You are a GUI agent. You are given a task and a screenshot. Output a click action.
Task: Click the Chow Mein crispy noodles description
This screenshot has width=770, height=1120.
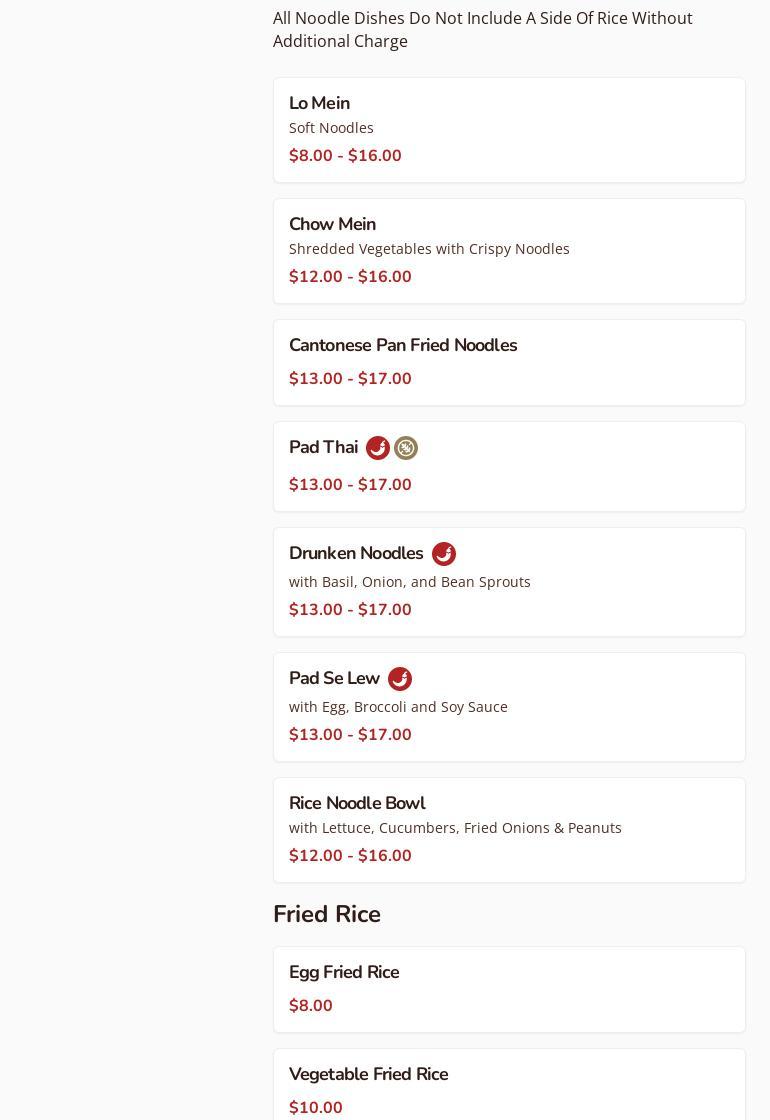click(429, 249)
